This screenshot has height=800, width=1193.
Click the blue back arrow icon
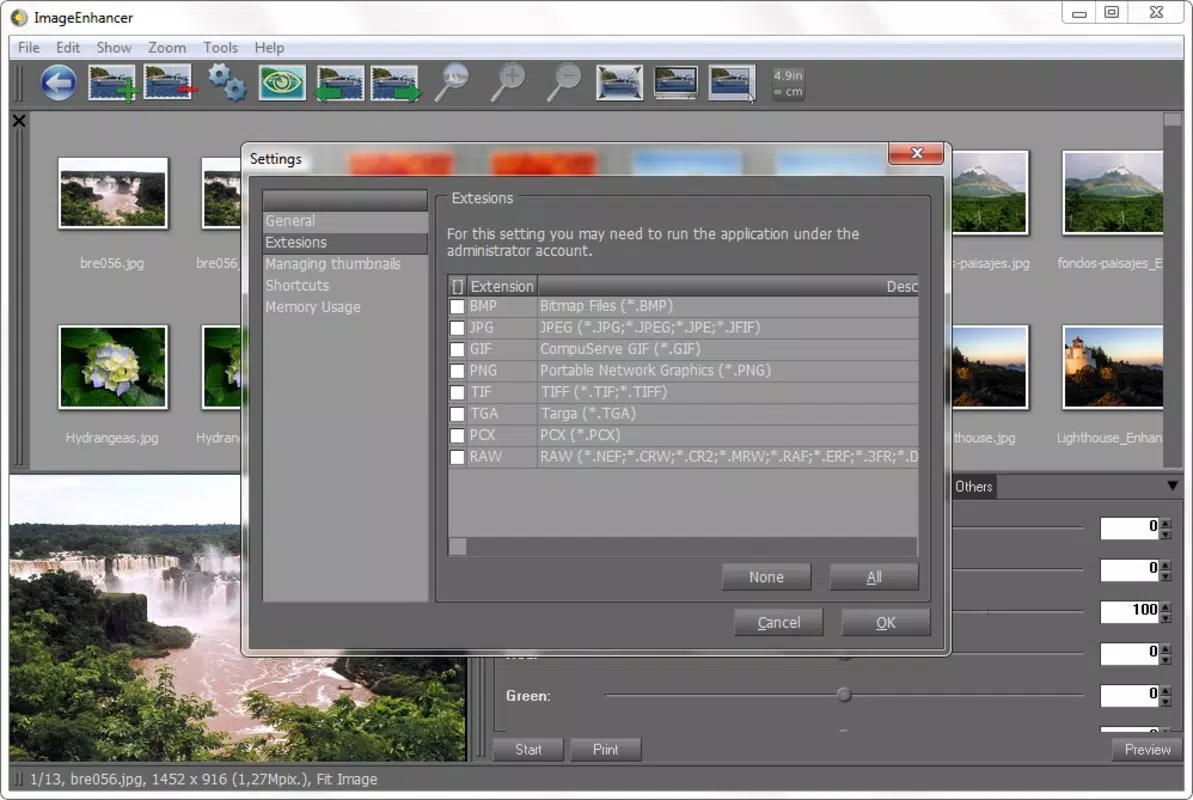(x=59, y=83)
